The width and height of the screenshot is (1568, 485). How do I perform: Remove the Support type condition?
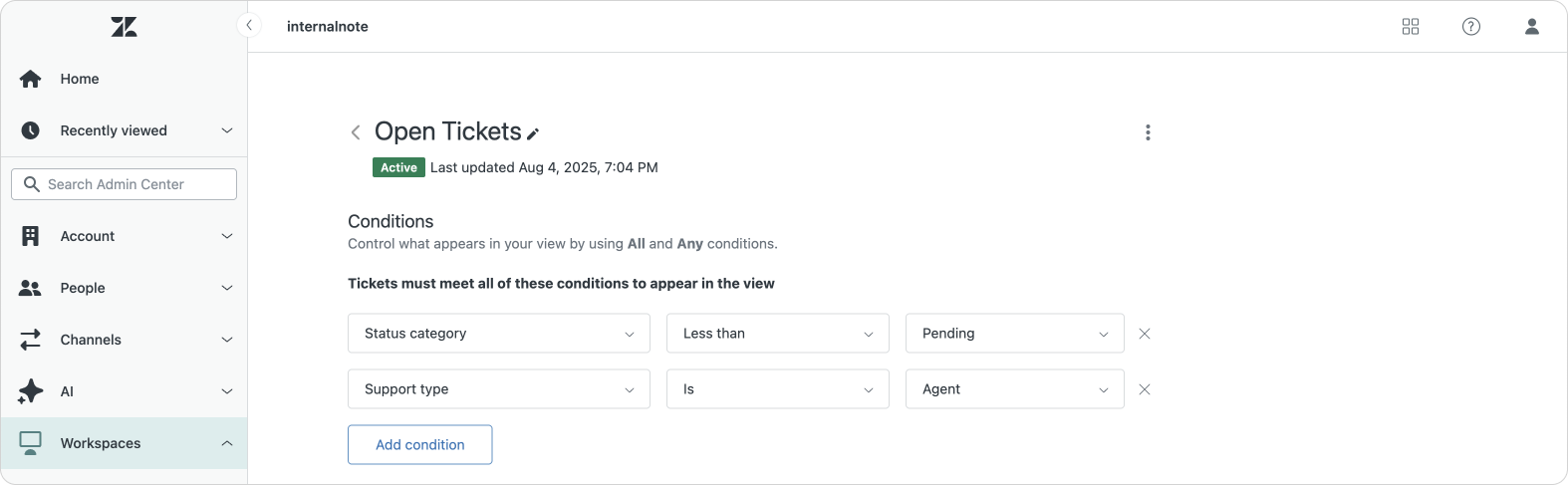1145,389
